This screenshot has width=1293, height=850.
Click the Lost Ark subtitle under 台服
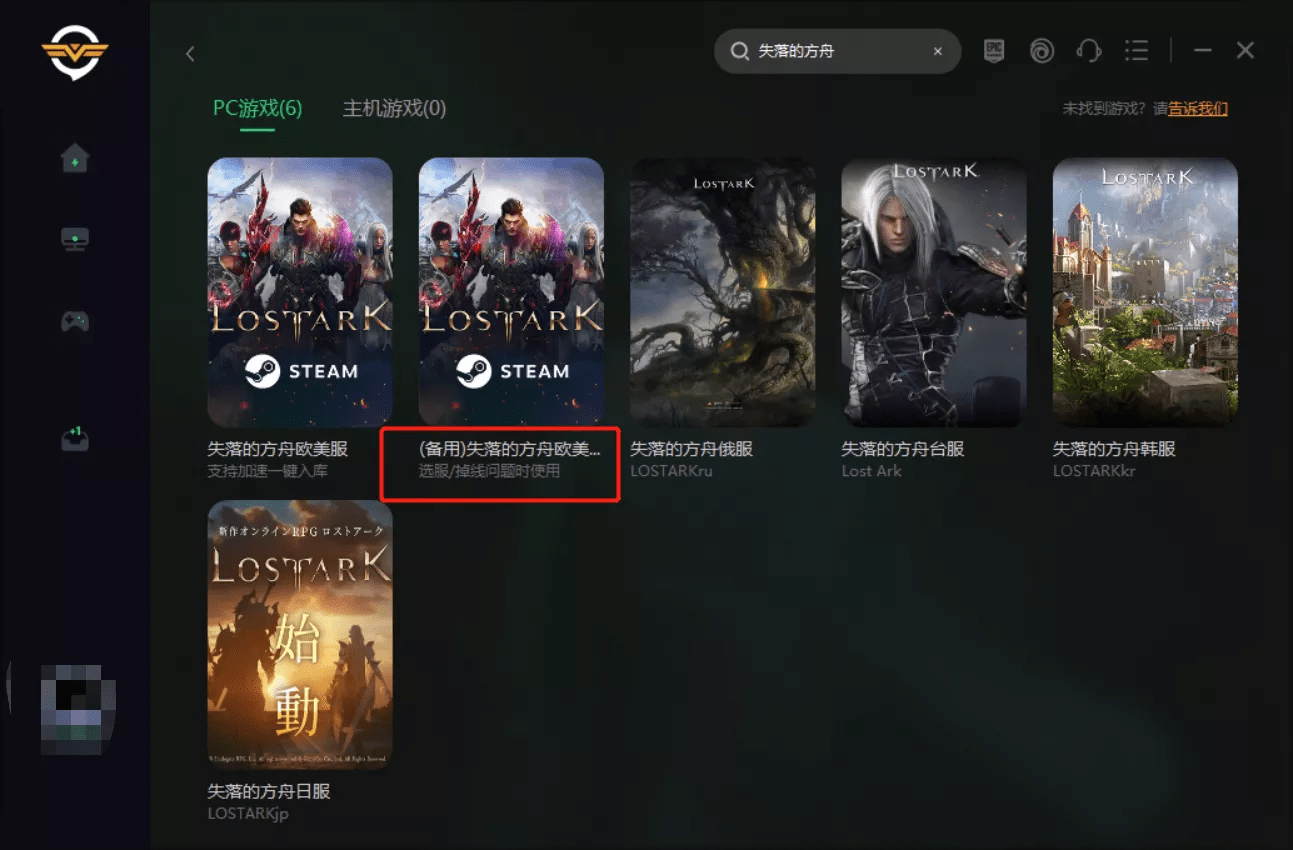coord(871,471)
